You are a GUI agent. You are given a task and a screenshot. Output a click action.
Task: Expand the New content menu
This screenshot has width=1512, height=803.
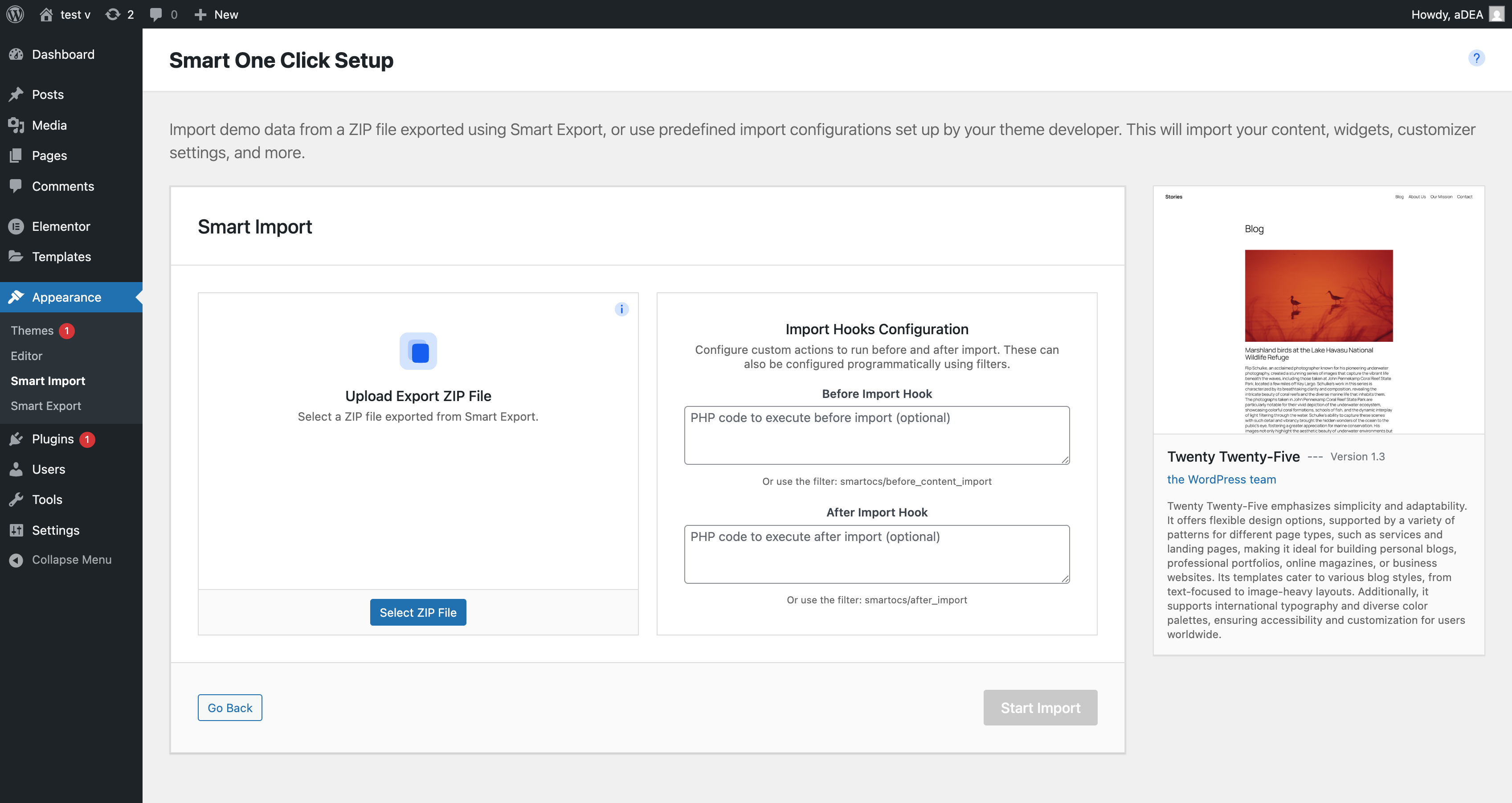[216, 14]
